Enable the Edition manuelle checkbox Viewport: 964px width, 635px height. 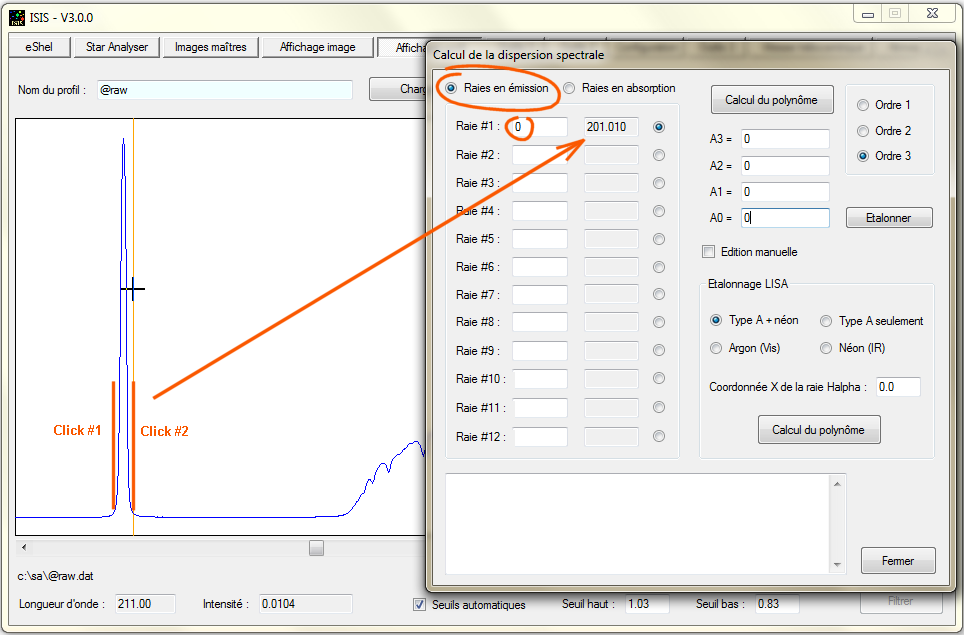(709, 252)
